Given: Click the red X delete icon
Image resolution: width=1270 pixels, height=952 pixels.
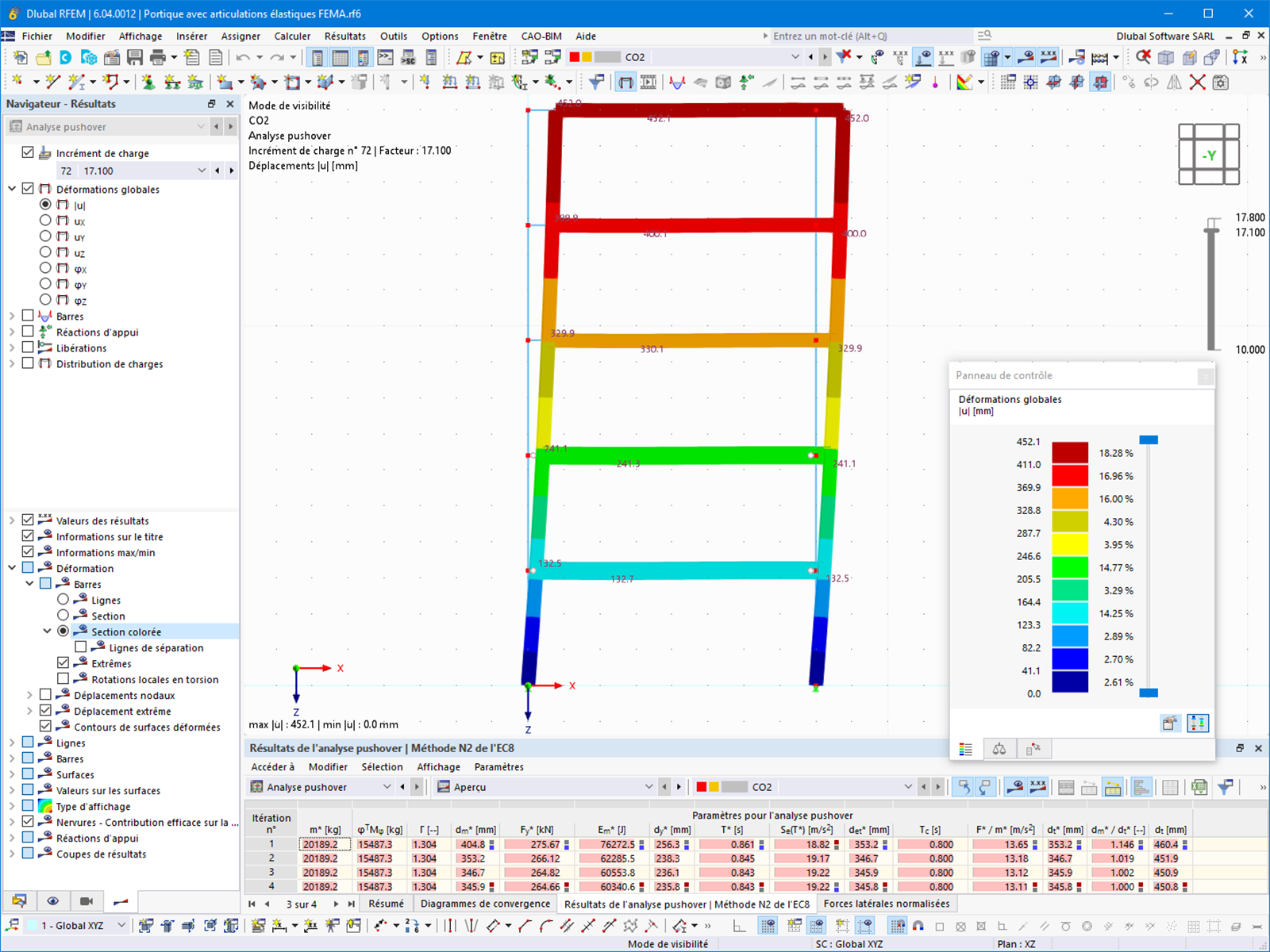Looking at the screenshot, I should click(x=1198, y=82).
